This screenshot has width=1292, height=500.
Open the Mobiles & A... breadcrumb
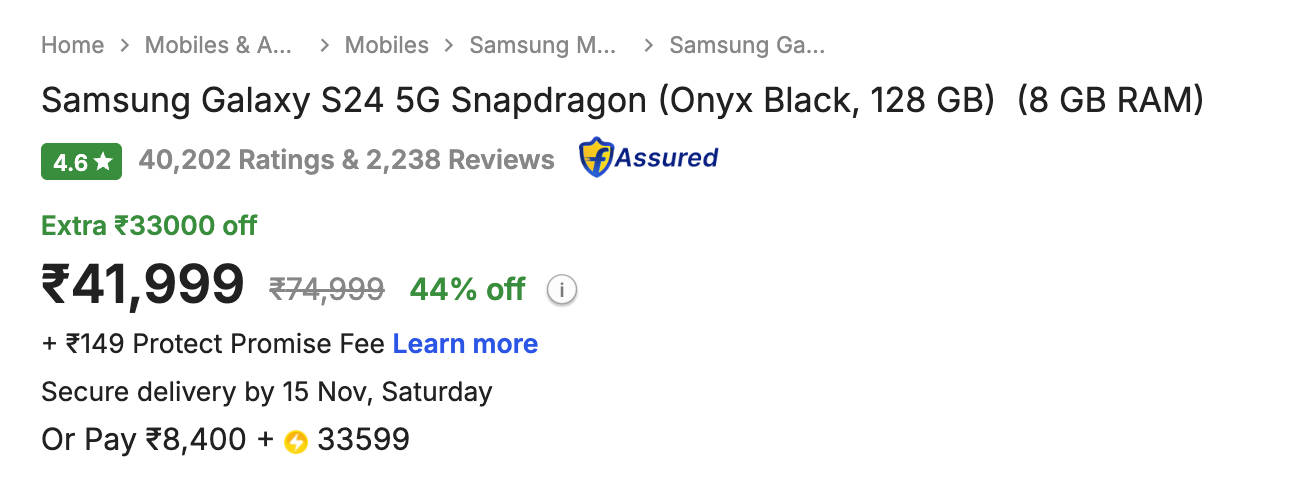click(x=218, y=45)
